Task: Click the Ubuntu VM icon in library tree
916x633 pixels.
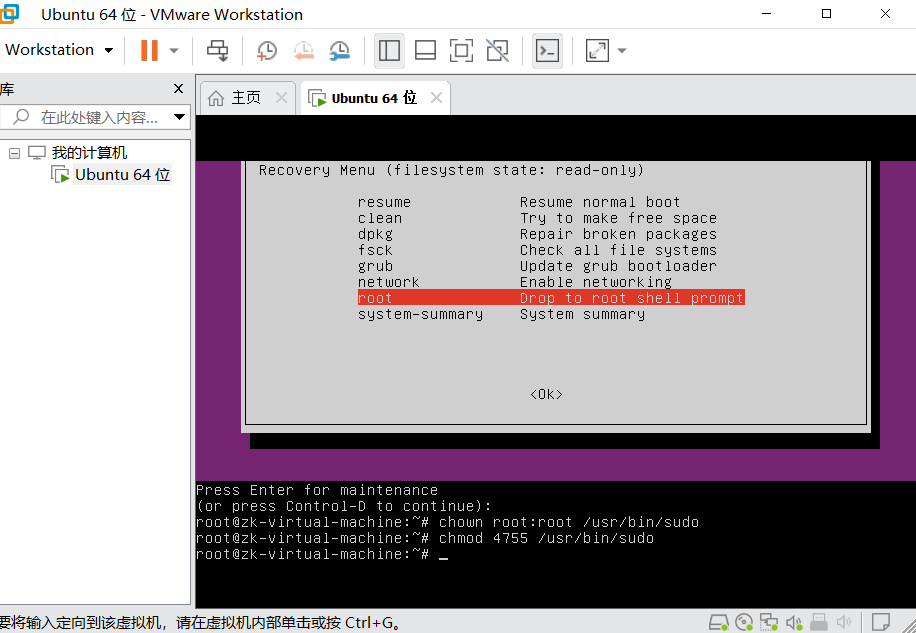Action: click(60, 175)
